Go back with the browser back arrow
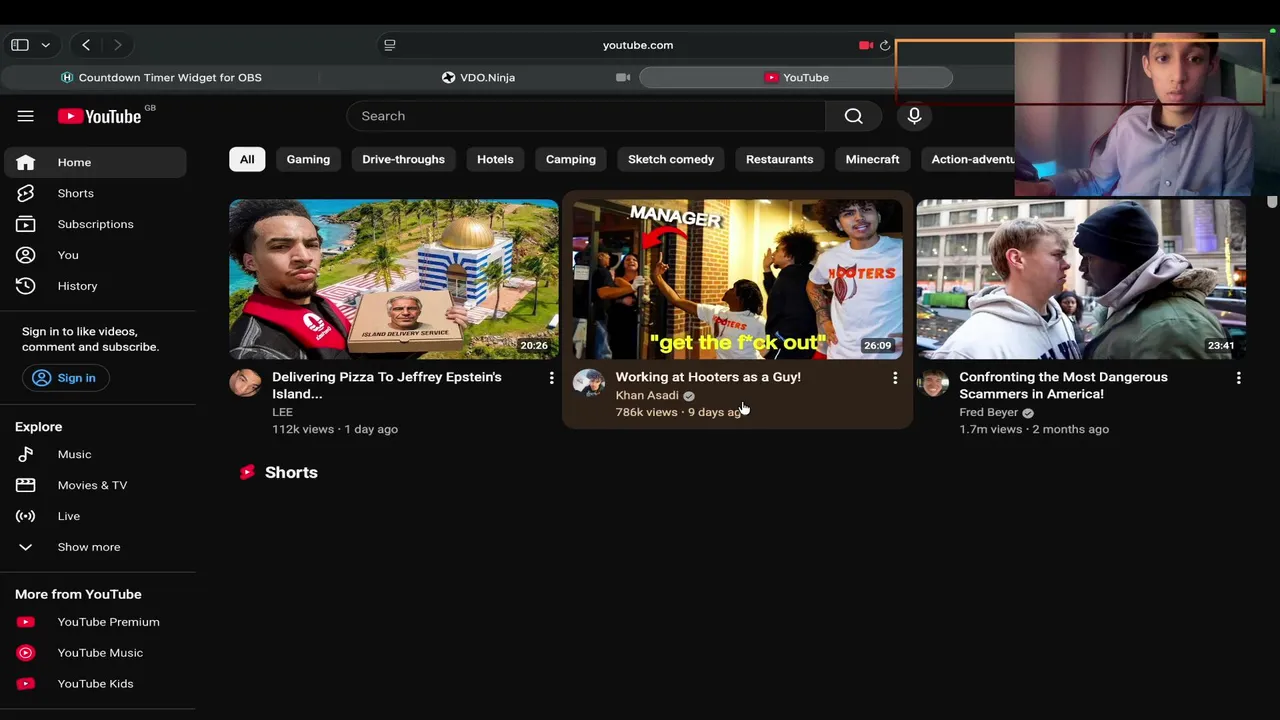Image resolution: width=1280 pixels, height=720 pixels. click(86, 45)
